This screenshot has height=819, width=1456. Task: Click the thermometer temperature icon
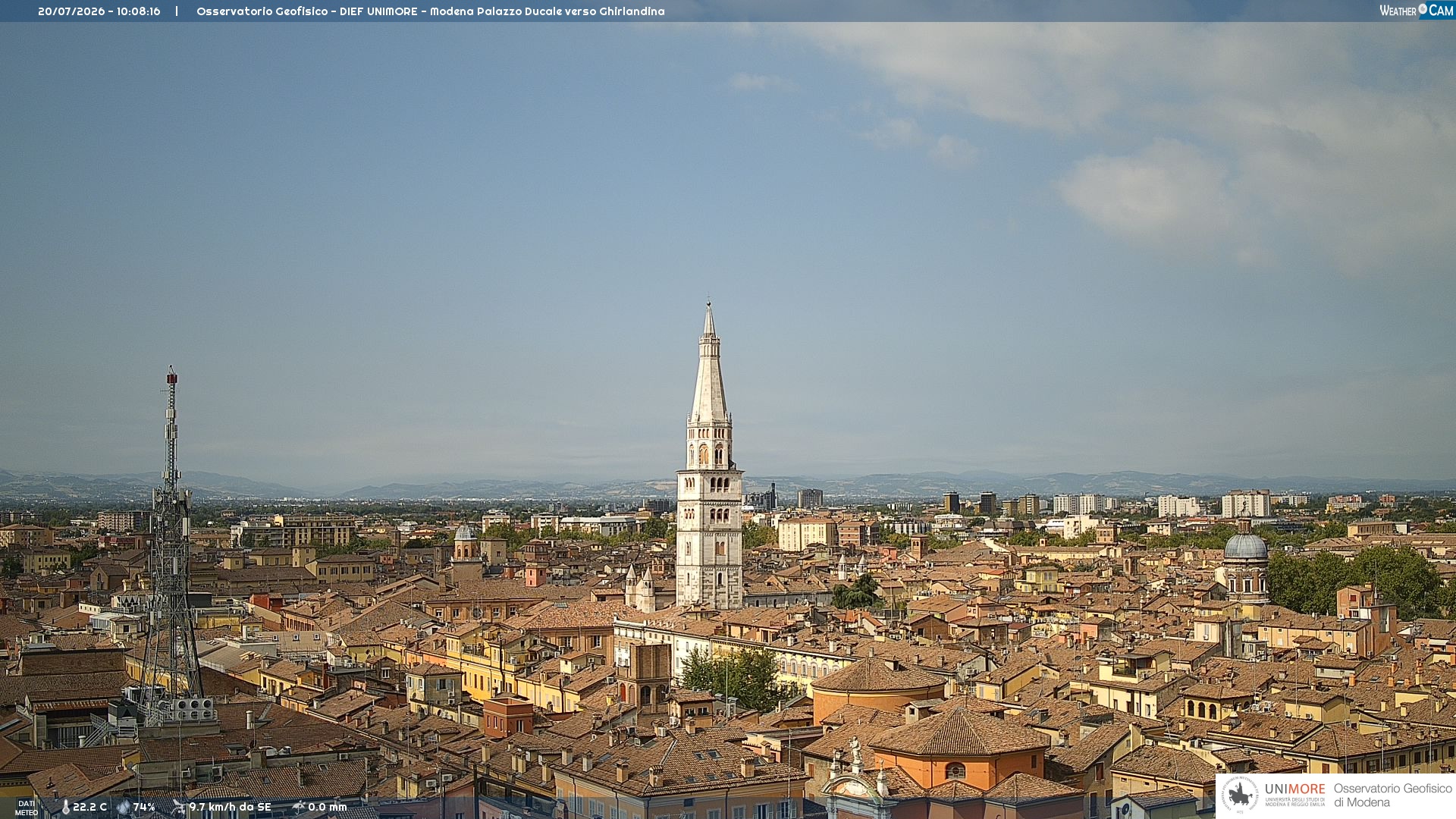click(x=65, y=808)
